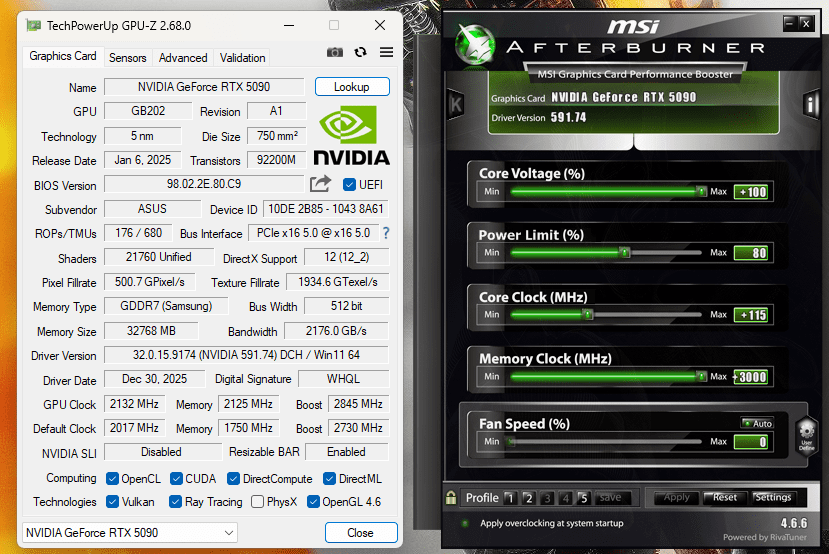Click the MSI Afterburner green star logo
Screen dimensions: 829x554
coord(475,46)
